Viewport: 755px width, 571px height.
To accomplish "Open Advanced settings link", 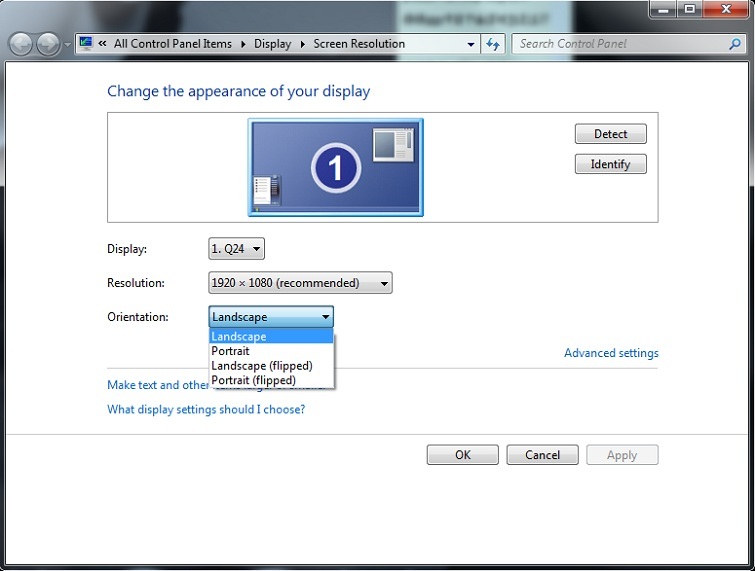I will [x=611, y=353].
